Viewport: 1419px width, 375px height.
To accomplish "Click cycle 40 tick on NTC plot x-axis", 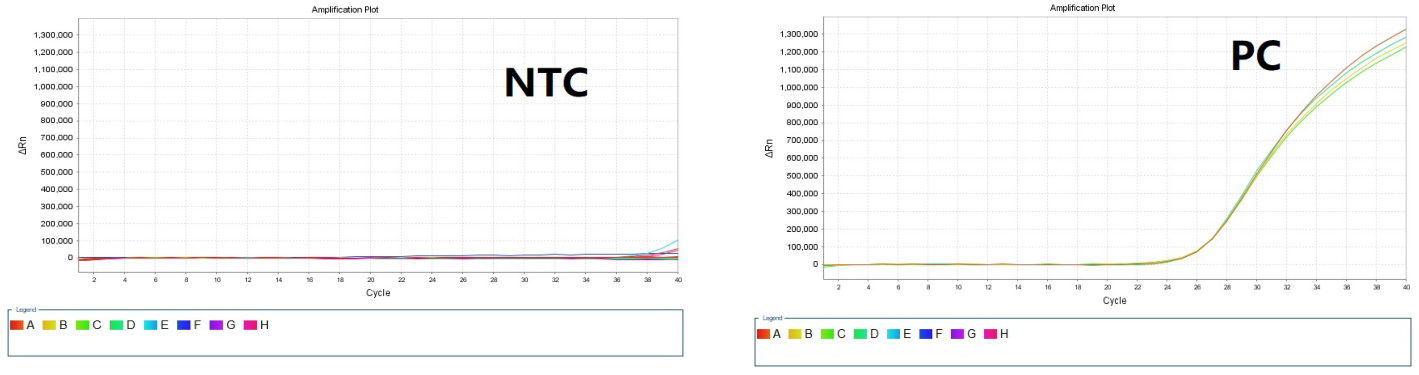I will click(678, 280).
